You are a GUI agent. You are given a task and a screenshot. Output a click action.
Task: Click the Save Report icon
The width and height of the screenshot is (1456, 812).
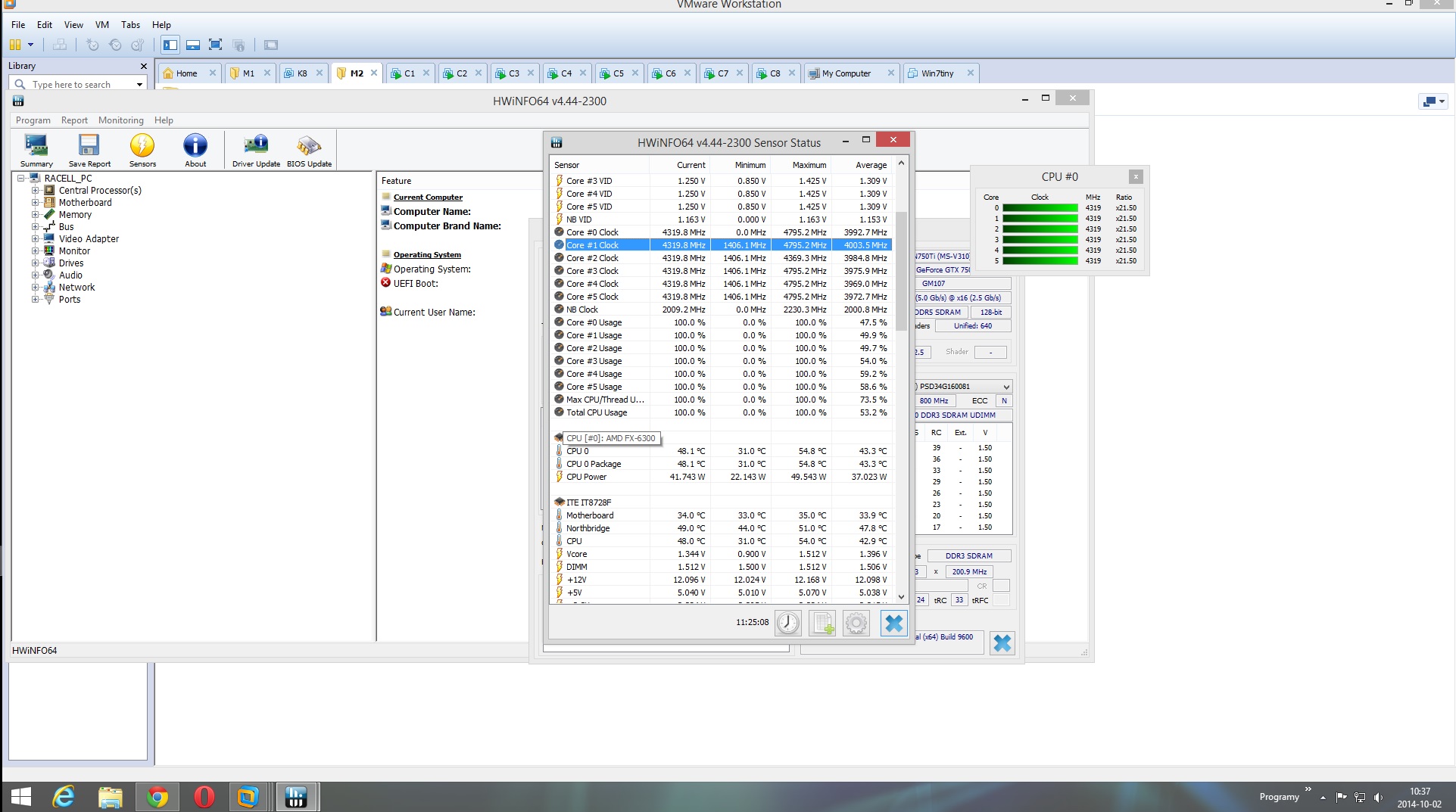point(89,149)
